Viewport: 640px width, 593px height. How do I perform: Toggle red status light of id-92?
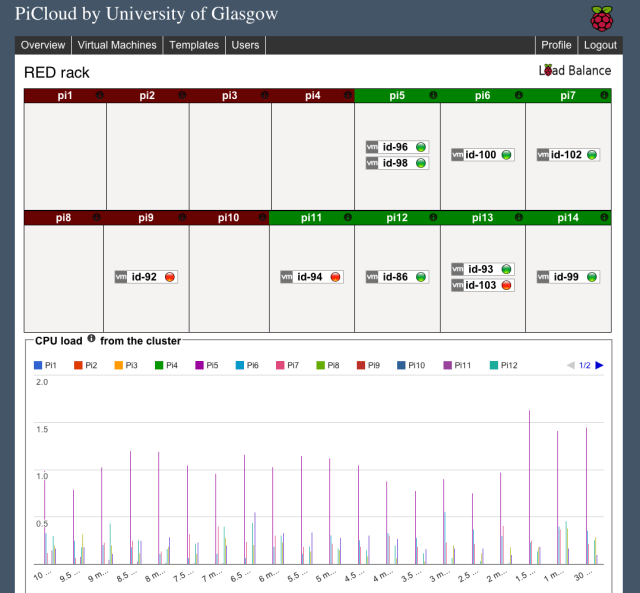[x=170, y=277]
